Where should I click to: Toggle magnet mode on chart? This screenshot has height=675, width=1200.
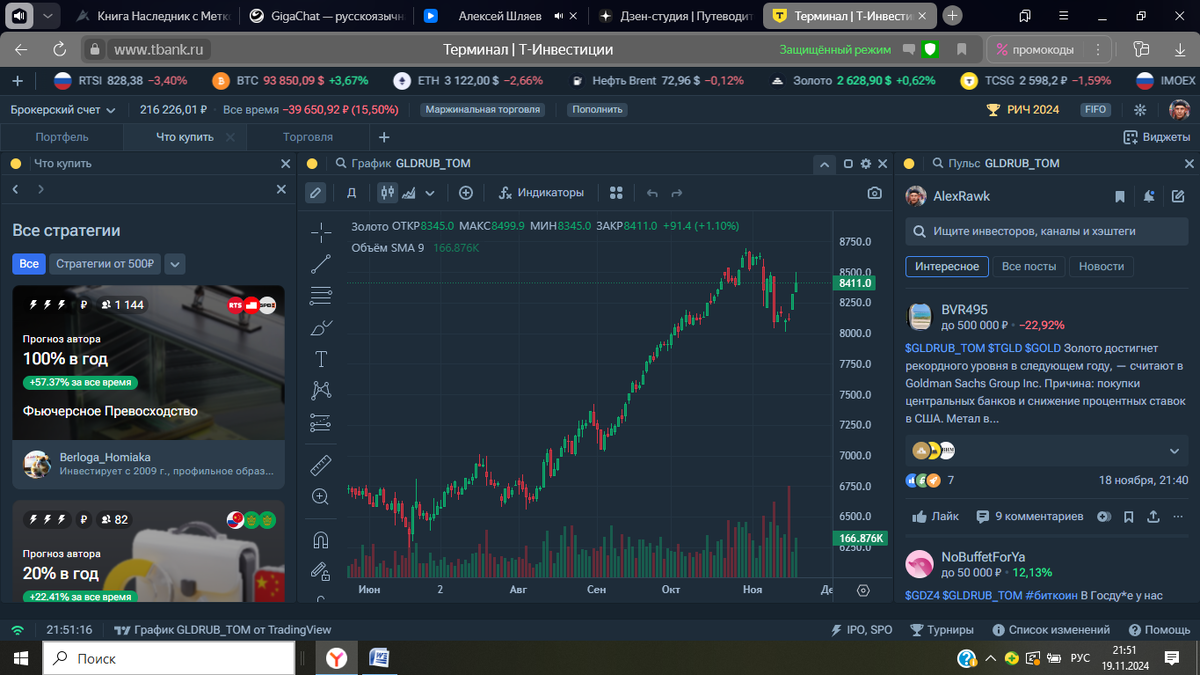click(x=321, y=540)
